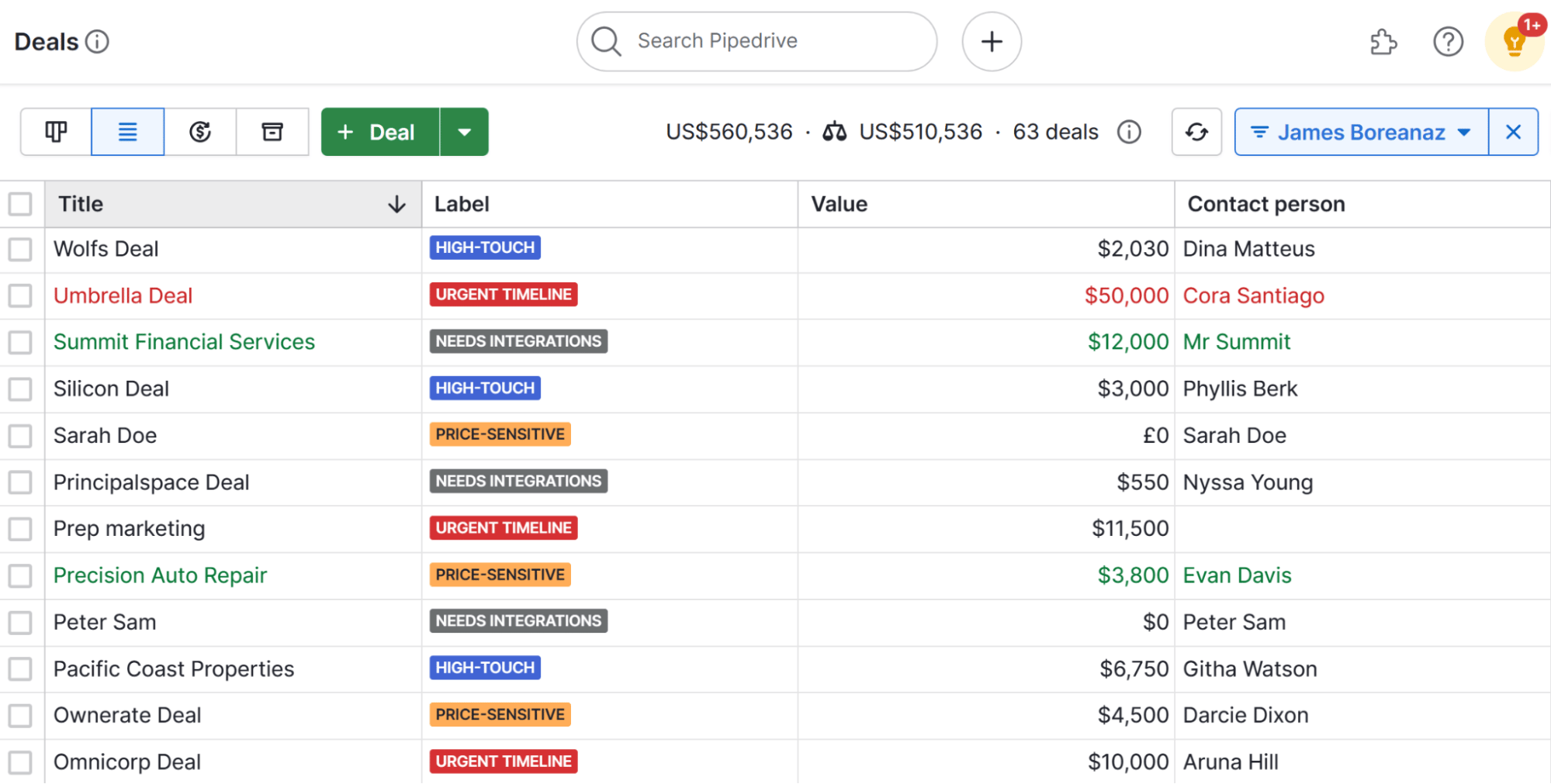Screen dimensions: 1551x784
Task: Switch to Kanban pipeline view
Action: (x=54, y=132)
